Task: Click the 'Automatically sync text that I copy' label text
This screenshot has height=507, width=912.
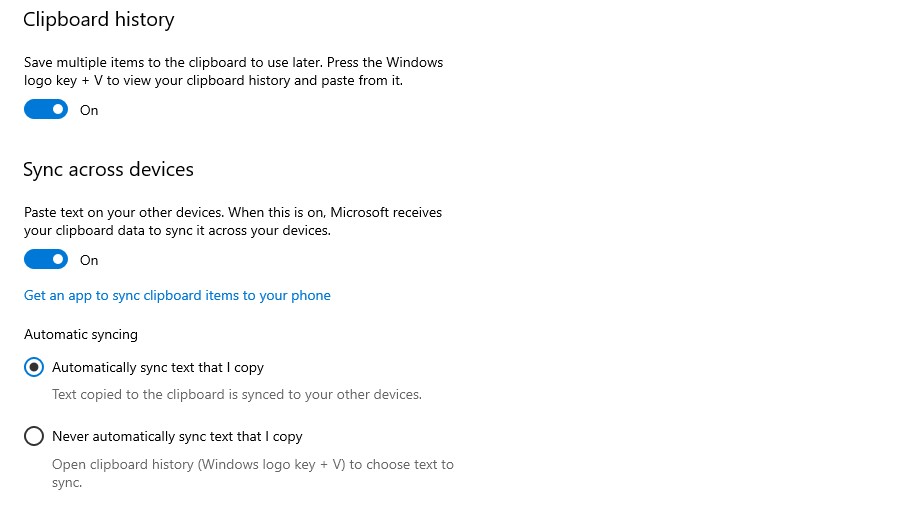Action: click(158, 367)
